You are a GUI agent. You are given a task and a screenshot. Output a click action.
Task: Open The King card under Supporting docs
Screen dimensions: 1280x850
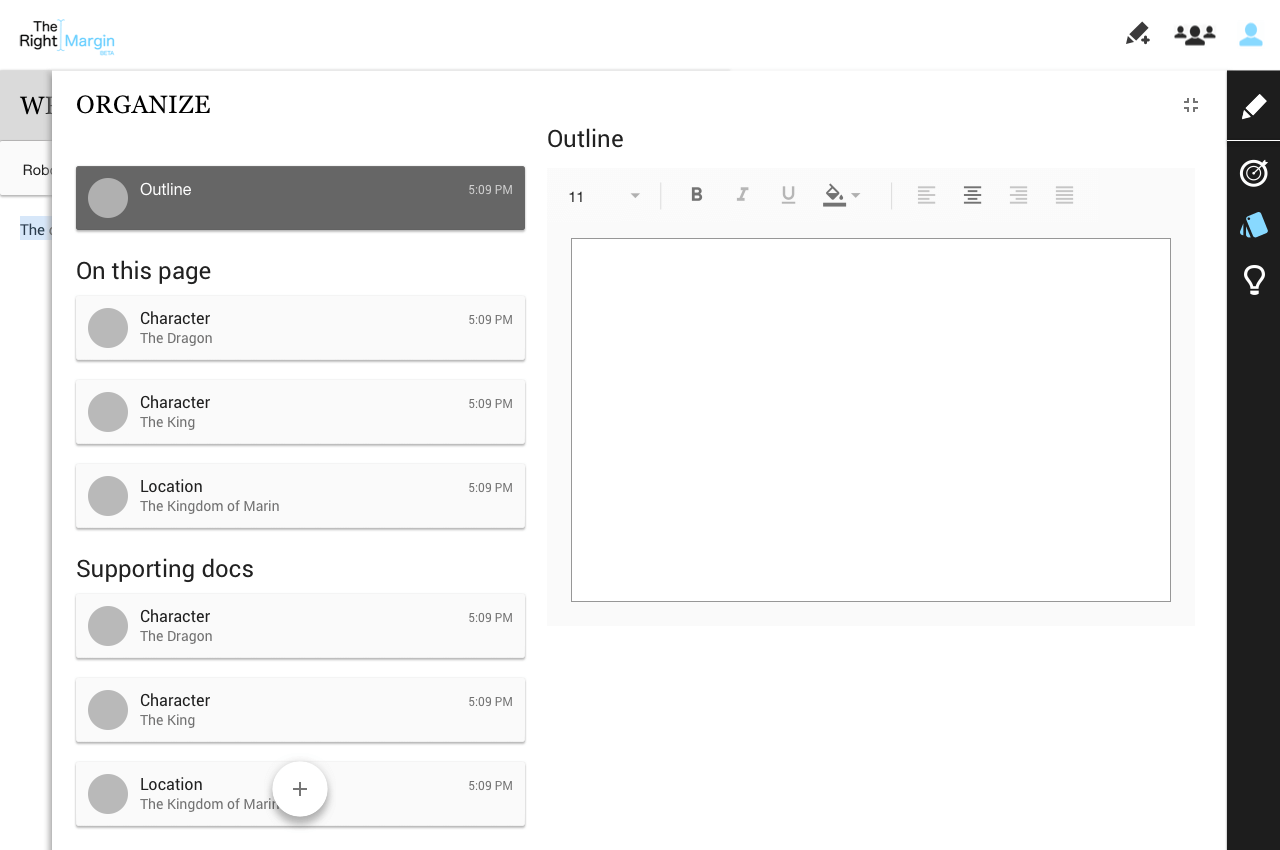pyautogui.click(x=300, y=710)
